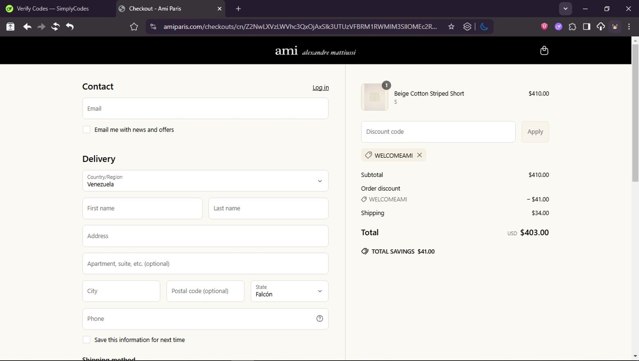Click the Apartment, suite, etc. field

click(205, 264)
